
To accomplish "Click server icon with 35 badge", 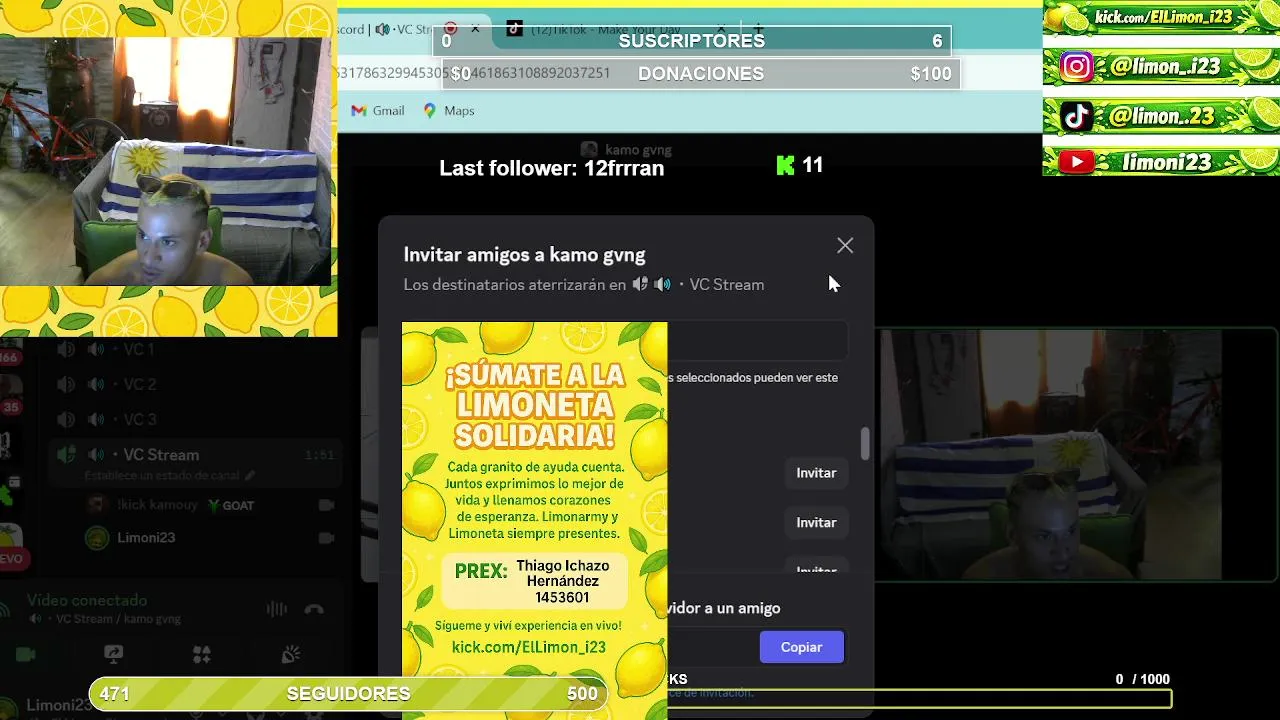I will [10, 390].
